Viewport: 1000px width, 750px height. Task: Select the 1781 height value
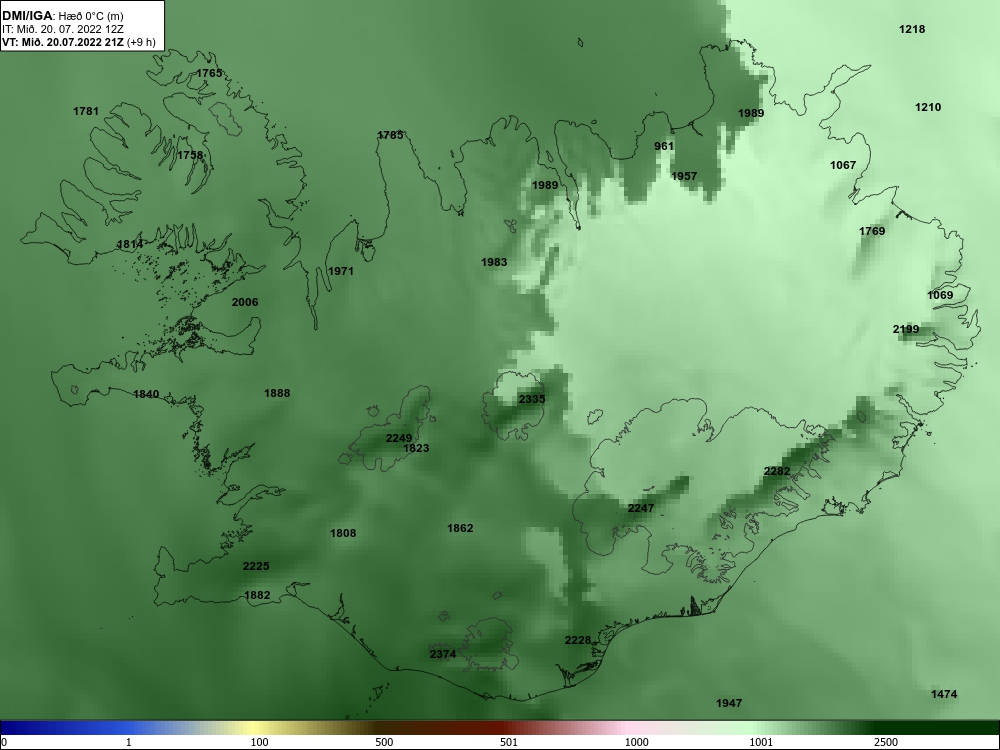pos(85,112)
